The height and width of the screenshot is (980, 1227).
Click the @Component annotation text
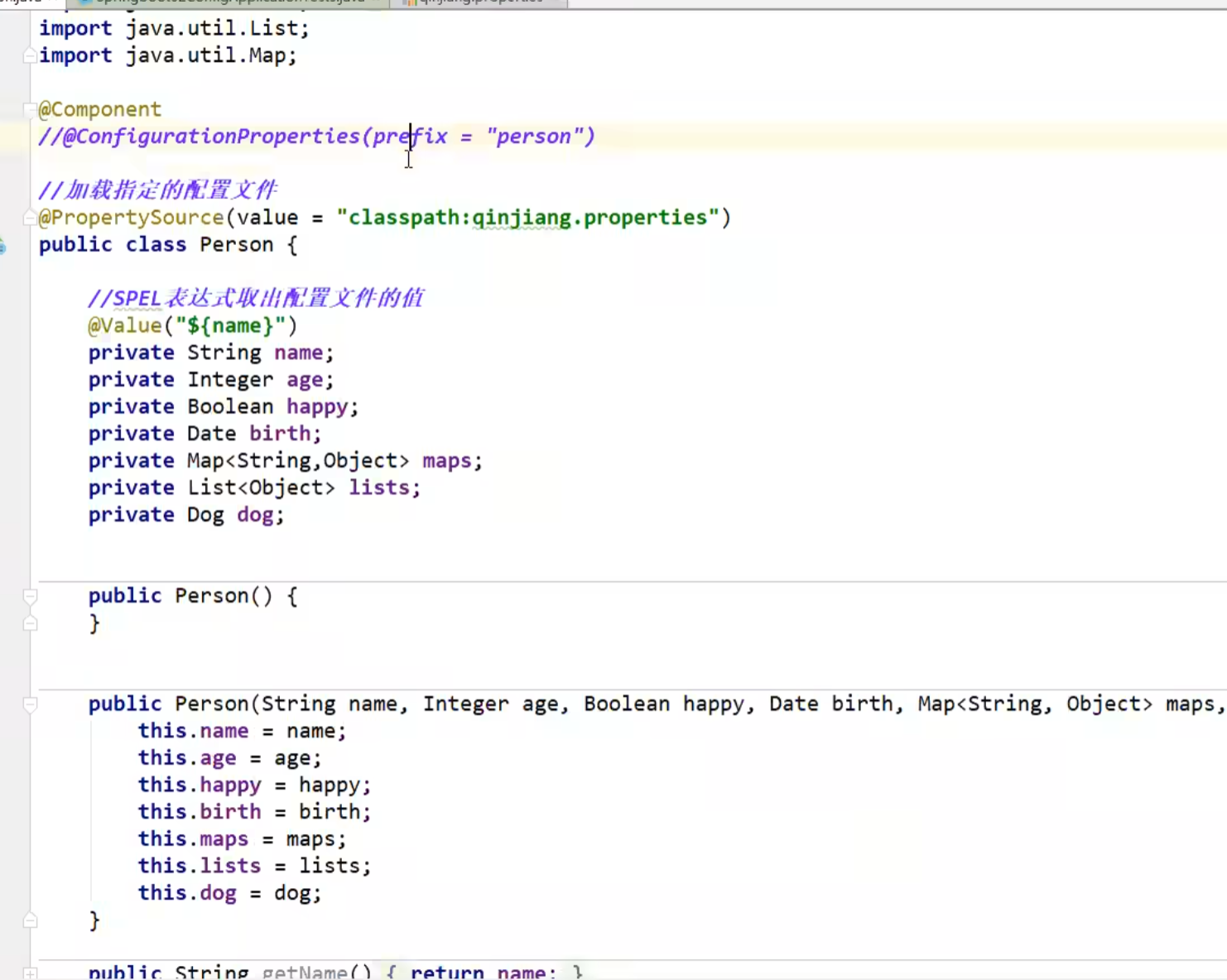pyautogui.click(x=99, y=108)
